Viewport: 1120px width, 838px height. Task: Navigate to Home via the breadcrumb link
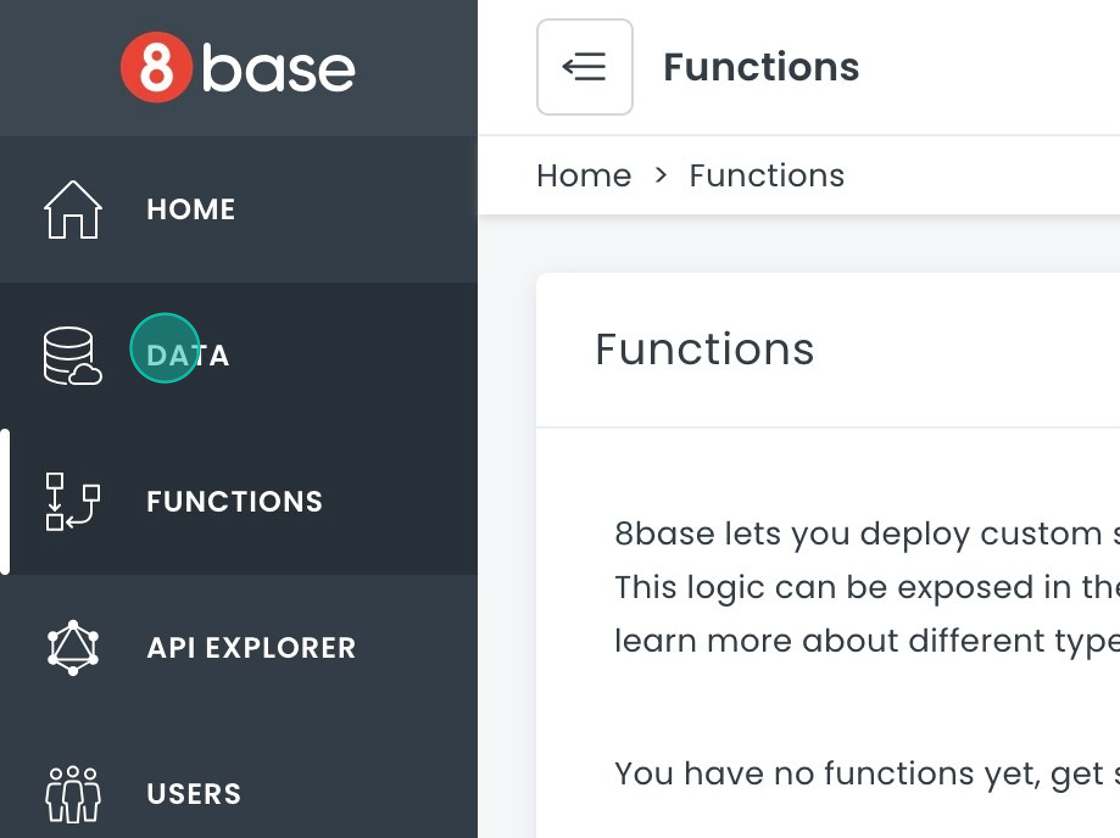click(584, 176)
